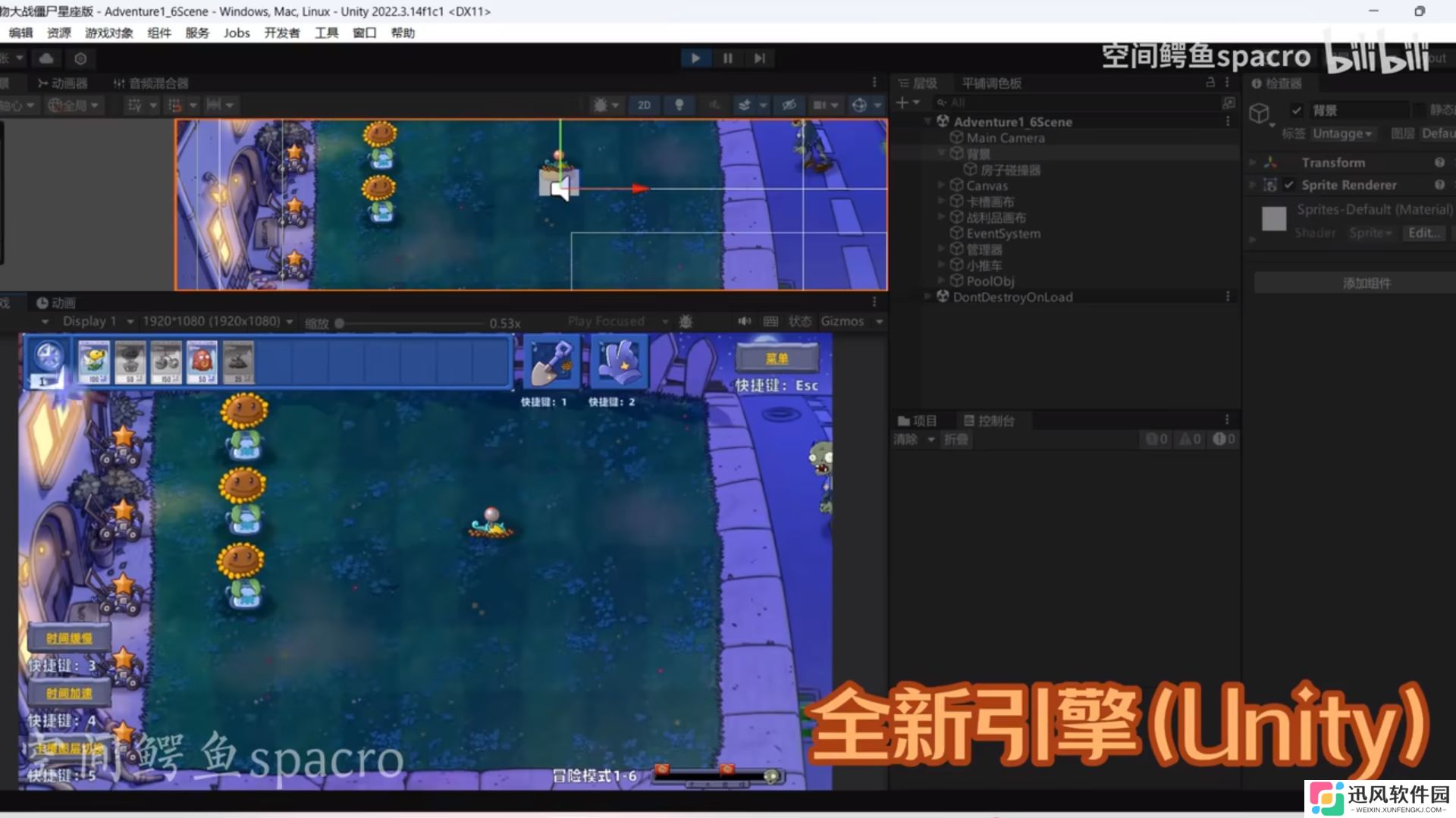Expand the PoolObj object
This screenshot has height=818, width=1456.
(x=941, y=281)
